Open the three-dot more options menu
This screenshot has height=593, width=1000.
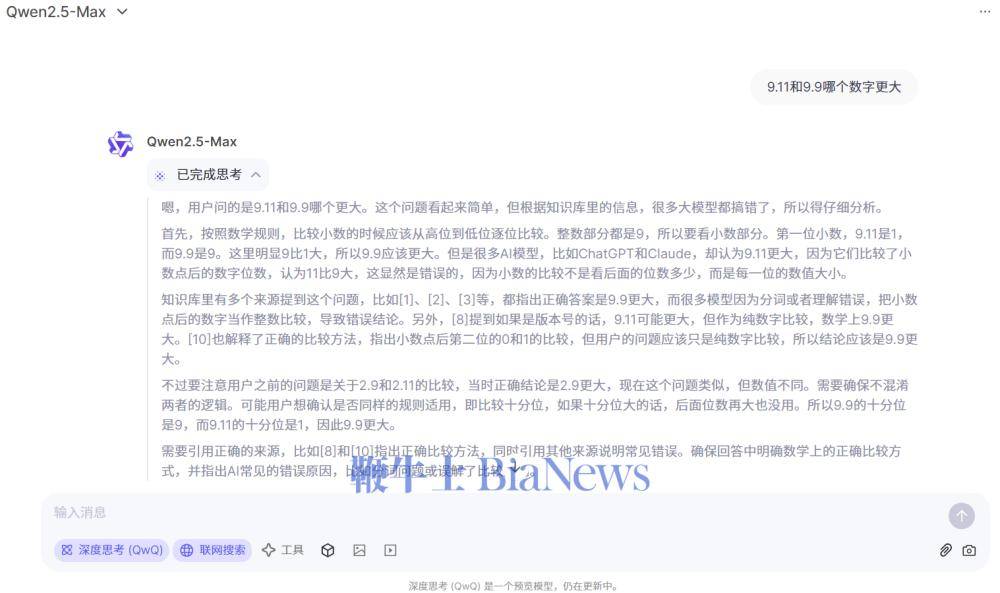coord(985,11)
